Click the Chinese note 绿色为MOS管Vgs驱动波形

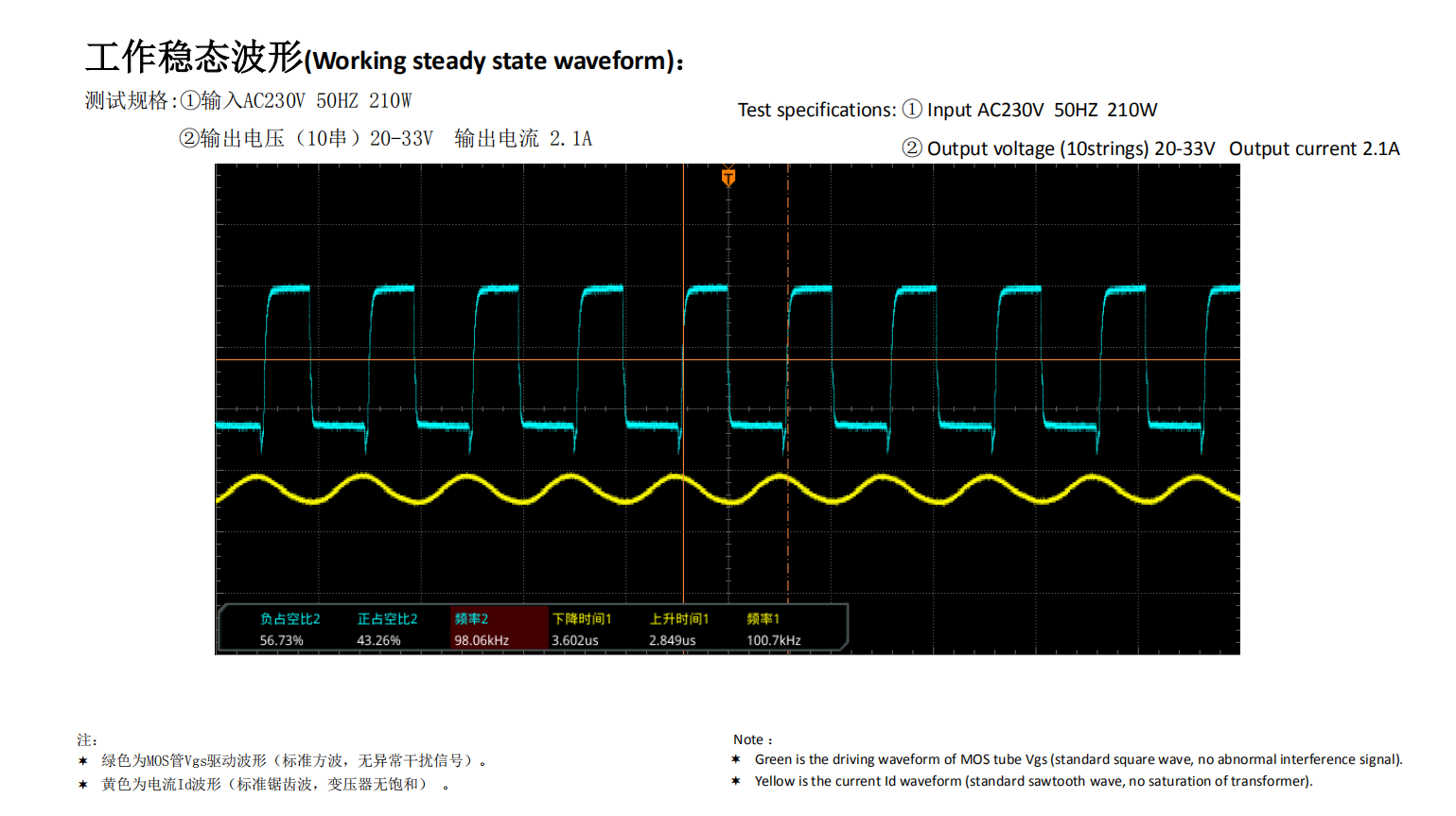(x=293, y=760)
